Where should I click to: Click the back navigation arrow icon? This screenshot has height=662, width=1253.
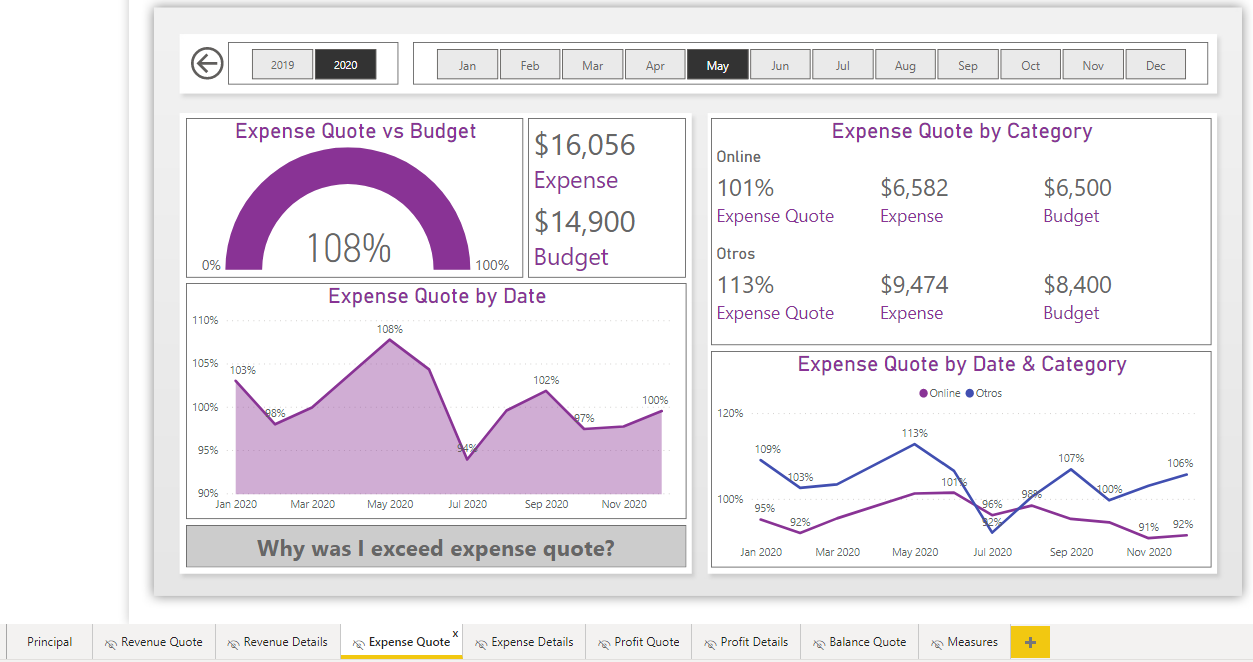(206, 63)
